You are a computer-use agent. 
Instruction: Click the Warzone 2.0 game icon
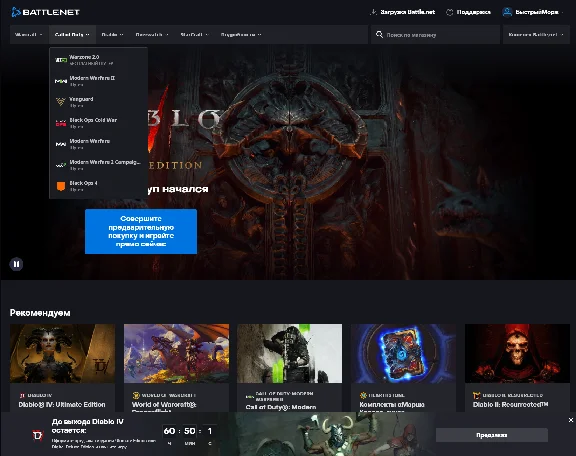point(61,60)
